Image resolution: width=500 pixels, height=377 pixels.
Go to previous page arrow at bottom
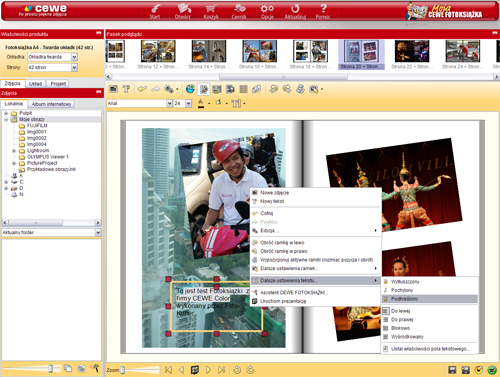click(181, 370)
